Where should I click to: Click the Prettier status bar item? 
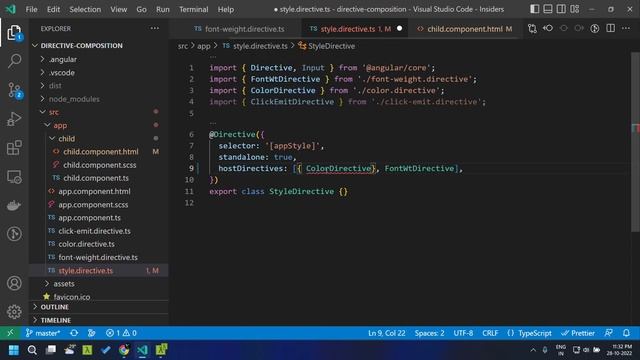(x=578, y=333)
